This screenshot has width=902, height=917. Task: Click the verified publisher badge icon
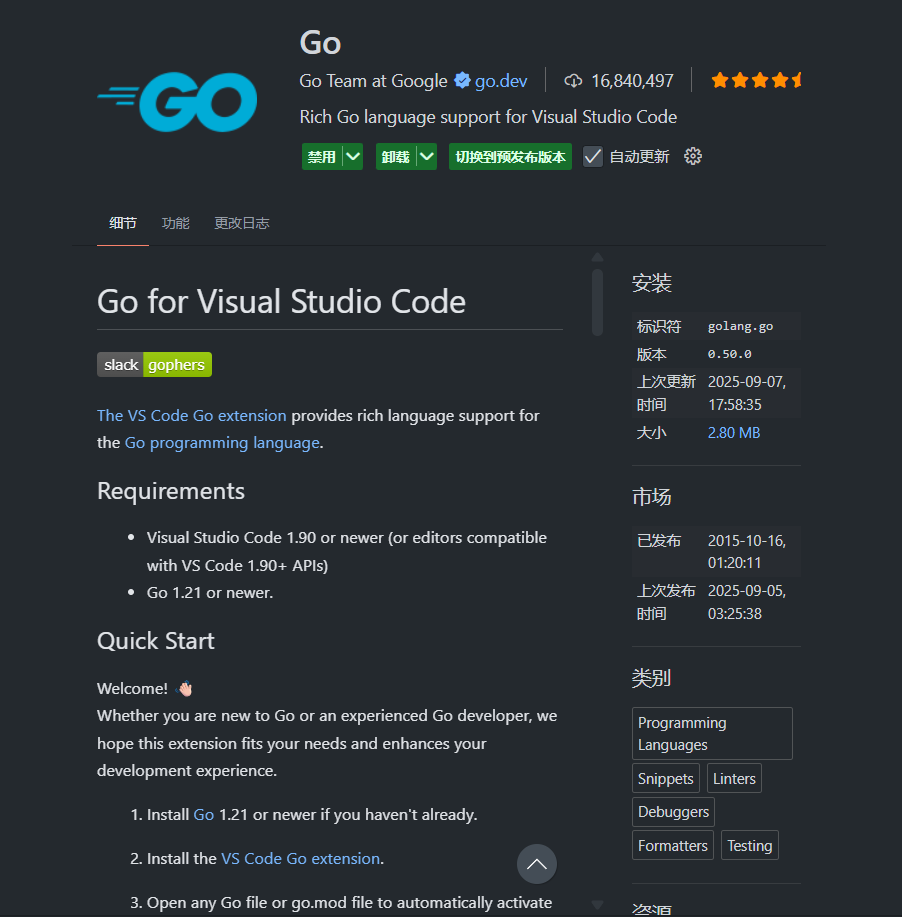point(462,81)
